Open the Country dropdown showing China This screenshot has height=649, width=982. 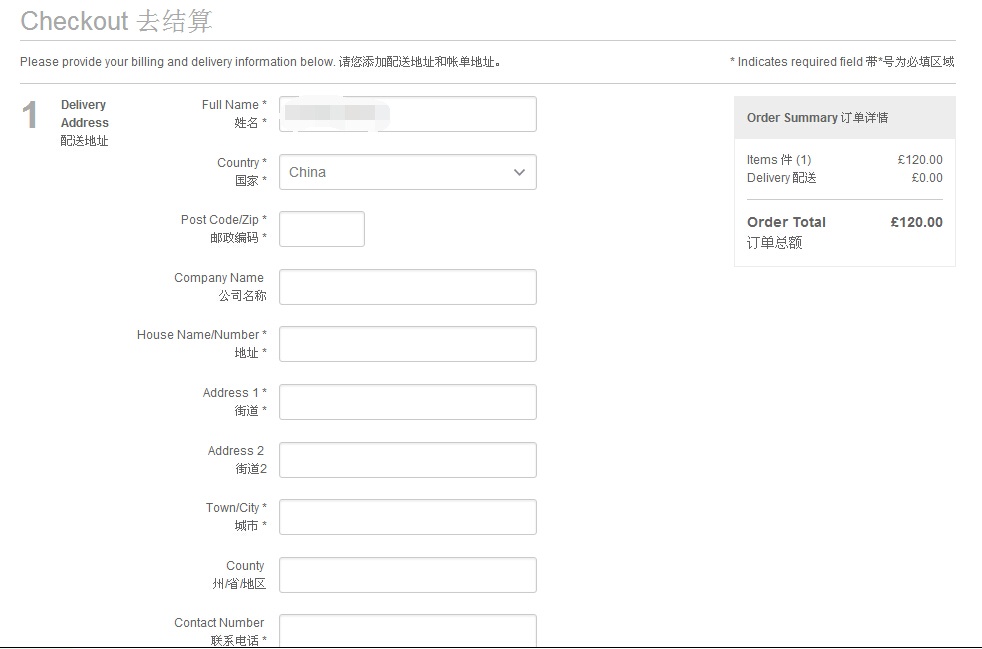tap(408, 172)
